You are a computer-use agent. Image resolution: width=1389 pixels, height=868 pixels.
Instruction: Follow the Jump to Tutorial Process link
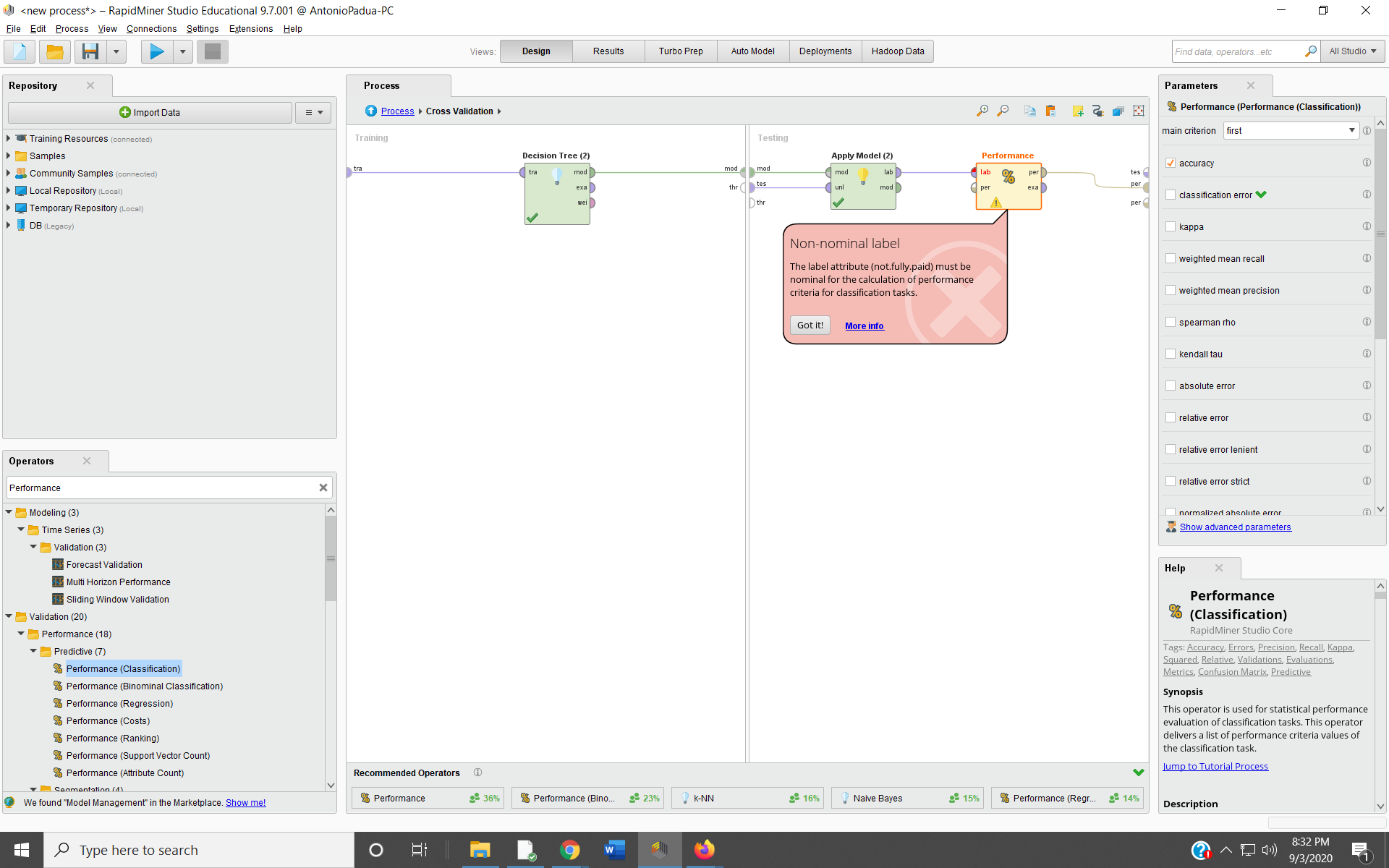(1215, 767)
